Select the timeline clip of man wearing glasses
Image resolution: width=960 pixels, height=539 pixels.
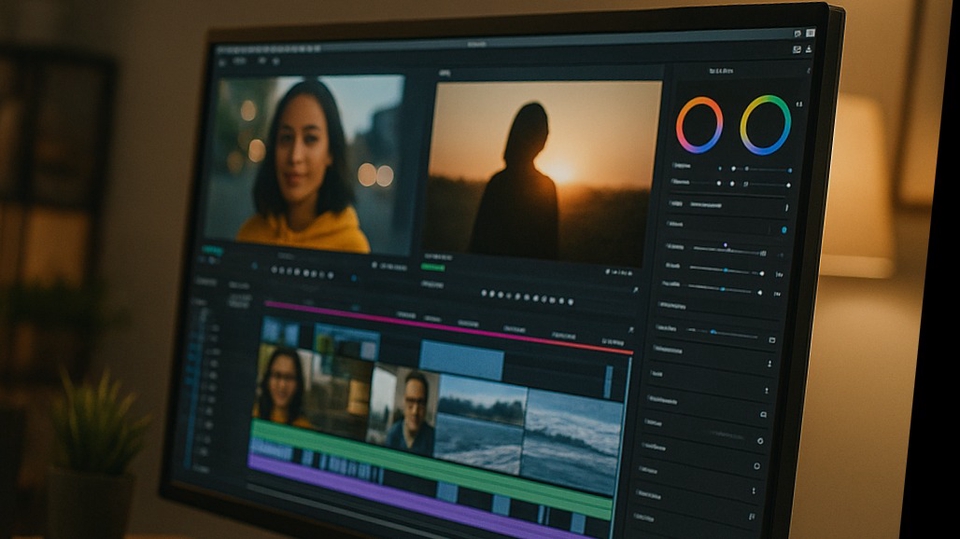pyautogui.click(x=401, y=410)
